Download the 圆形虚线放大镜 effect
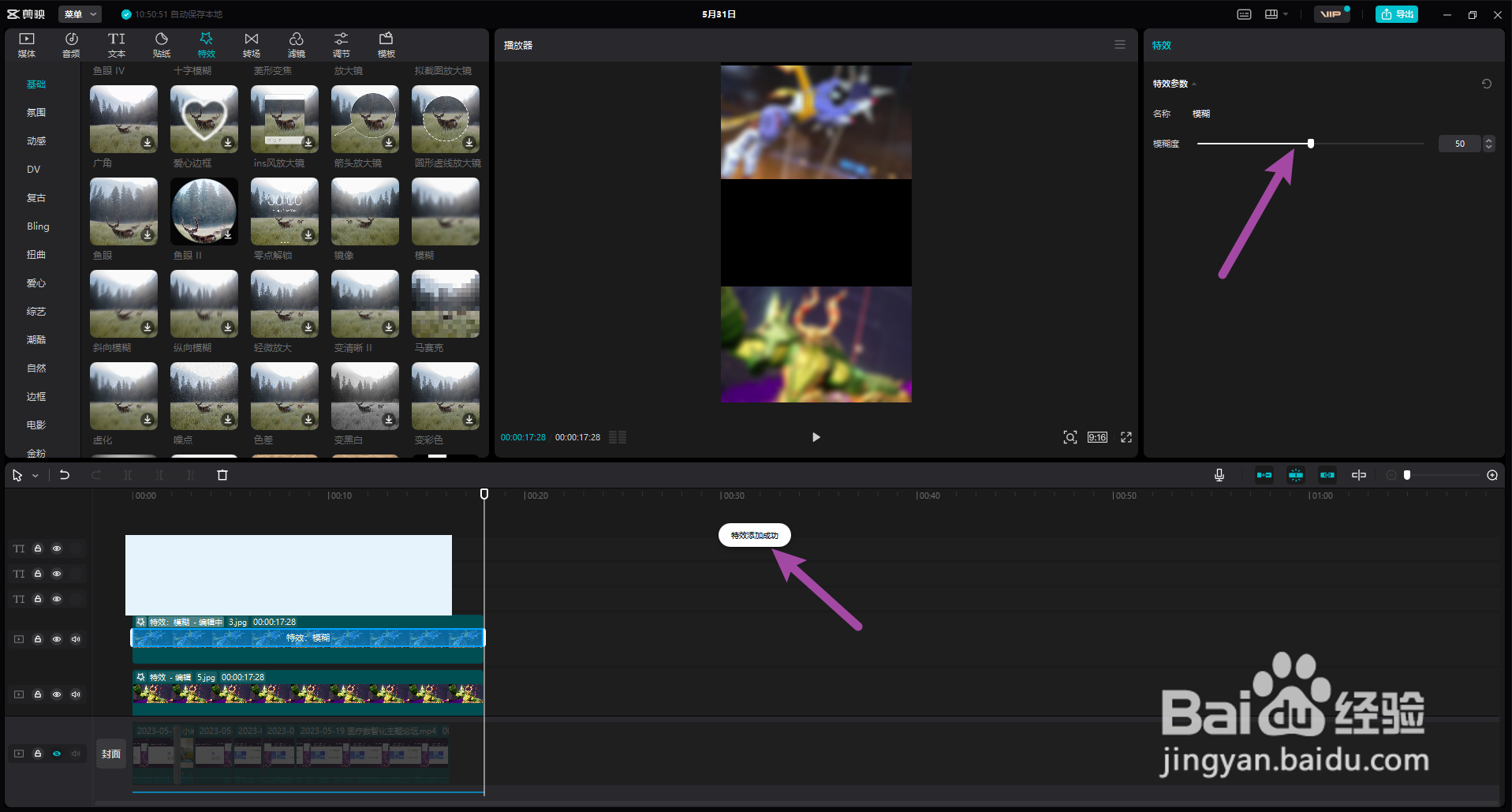 [469, 143]
